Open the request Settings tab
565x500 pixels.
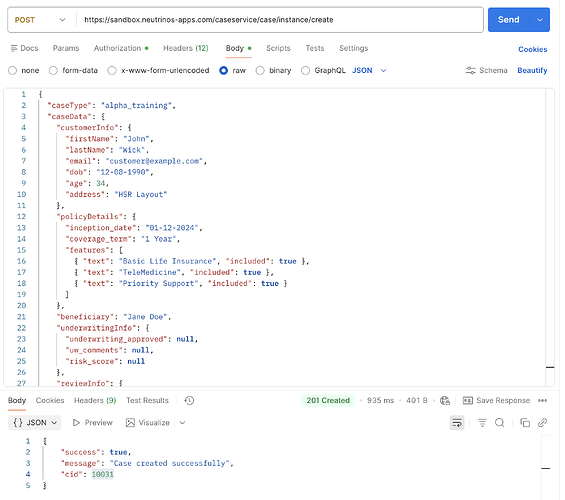tap(353, 48)
